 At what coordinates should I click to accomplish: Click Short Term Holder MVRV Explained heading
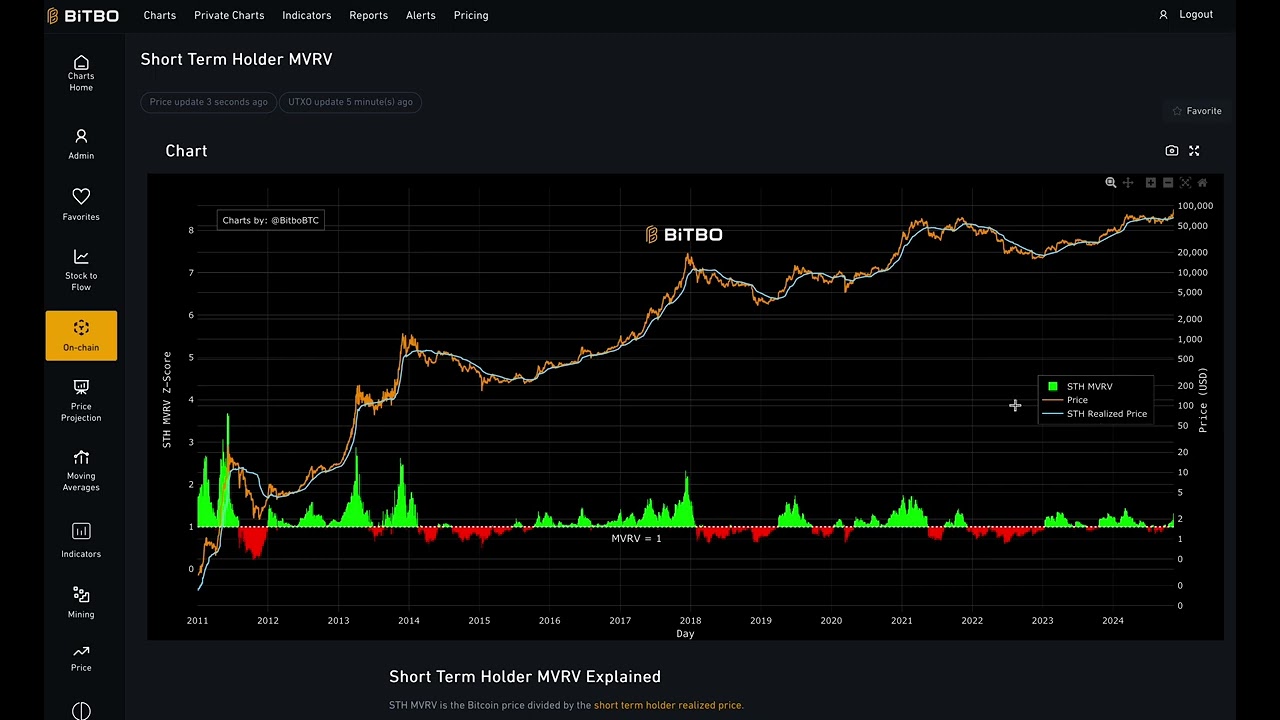(x=525, y=677)
